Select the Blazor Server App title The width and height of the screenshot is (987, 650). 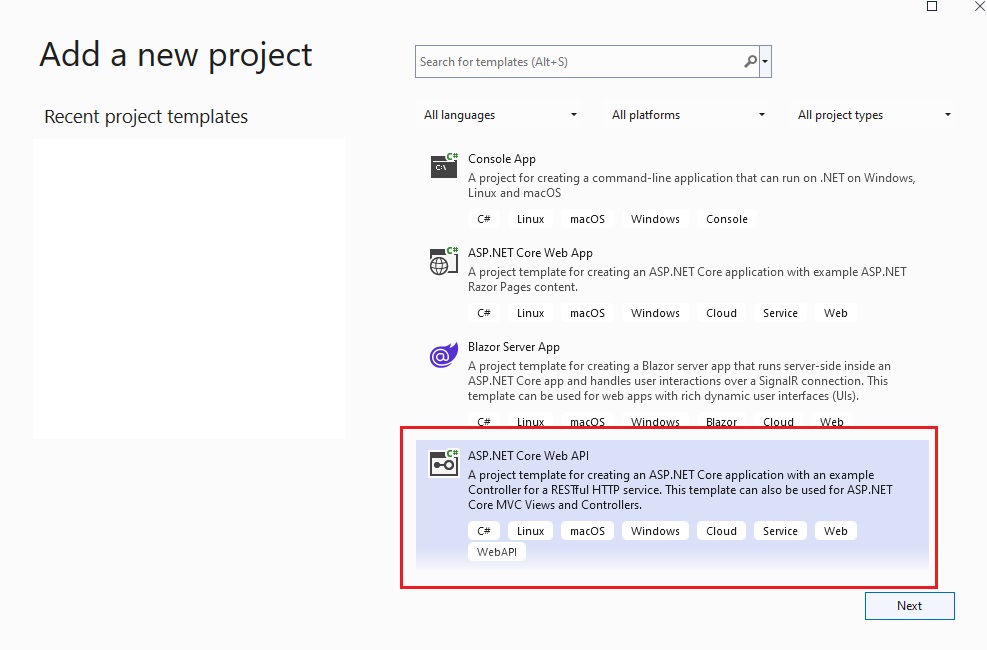pyautogui.click(x=514, y=347)
